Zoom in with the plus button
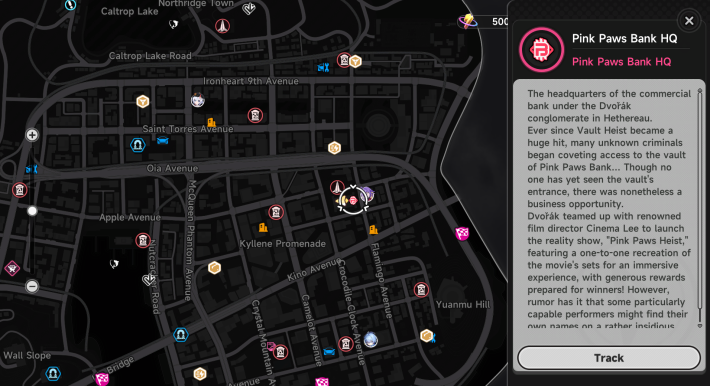This screenshot has height=386, width=710. 32,135
